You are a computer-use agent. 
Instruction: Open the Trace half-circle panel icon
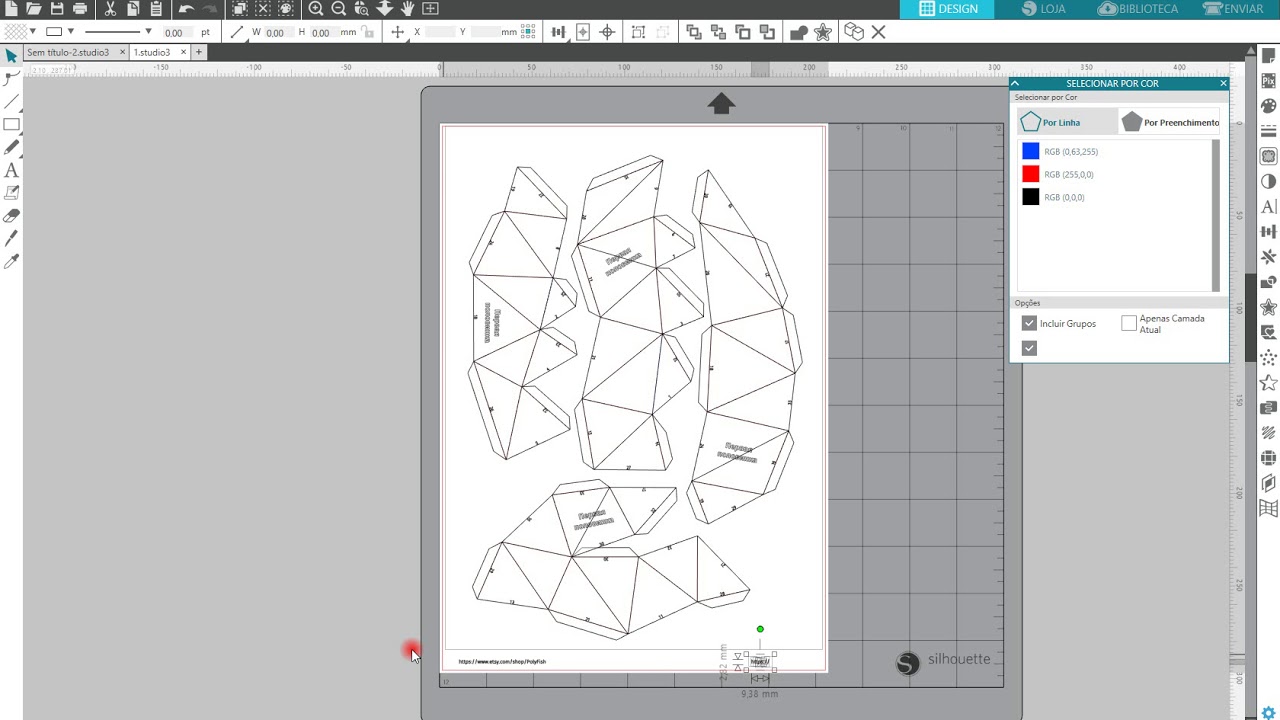(1269, 181)
